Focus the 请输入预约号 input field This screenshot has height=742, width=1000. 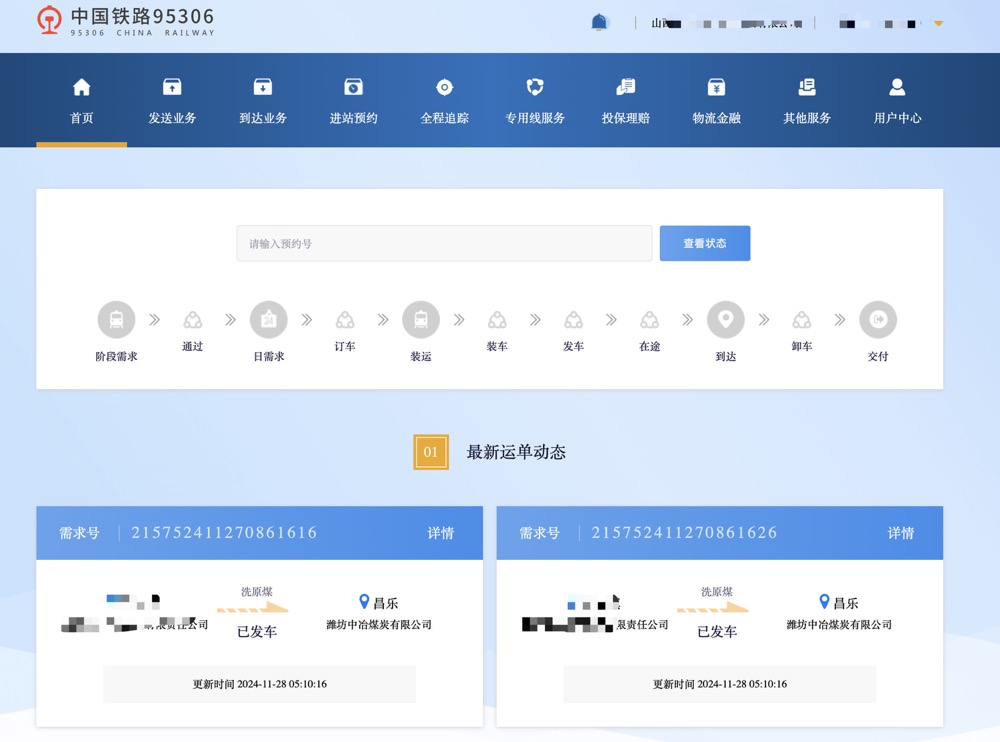click(x=444, y=243)
